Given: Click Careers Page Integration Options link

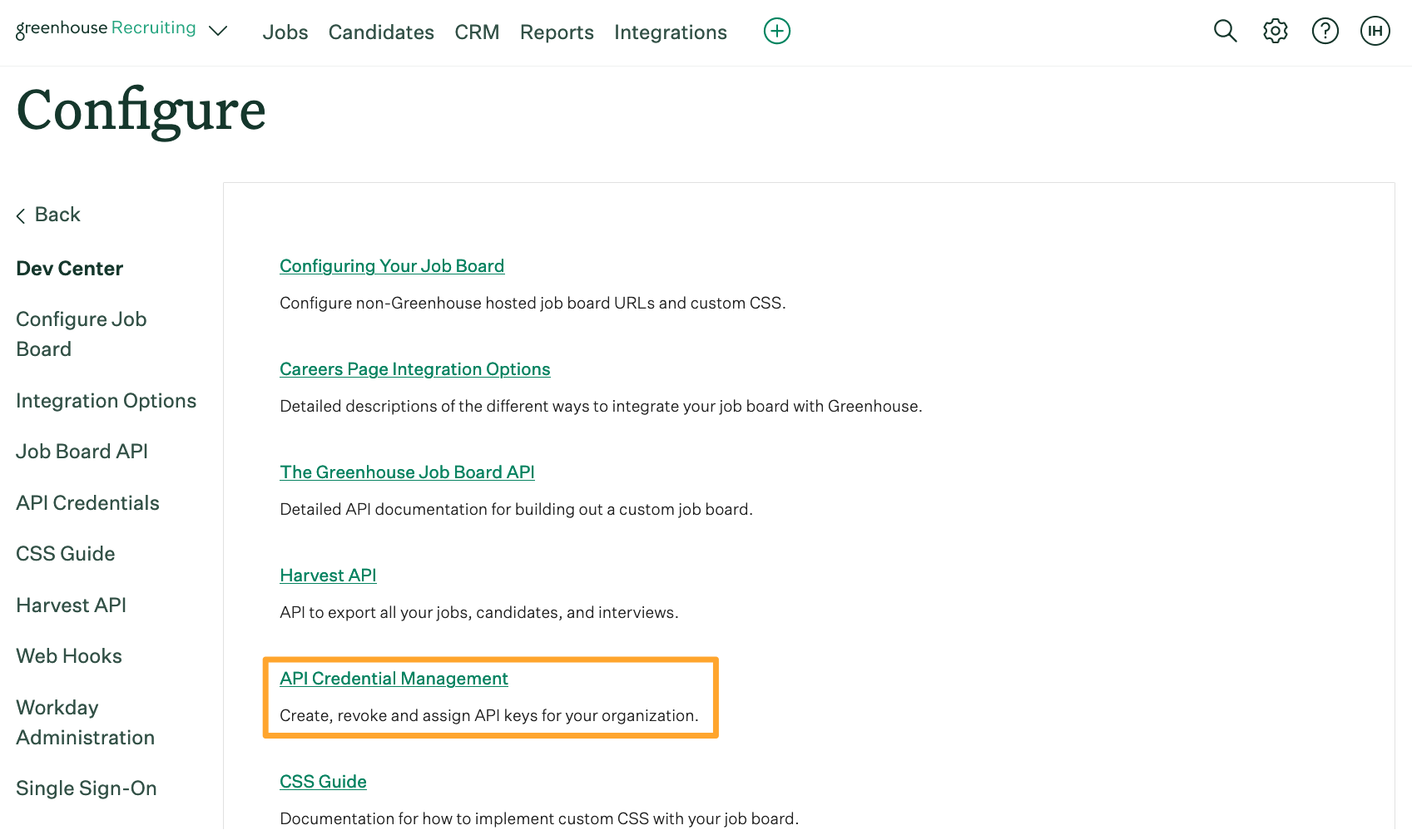Looking at the screenshot, I should tap(414, 369).
